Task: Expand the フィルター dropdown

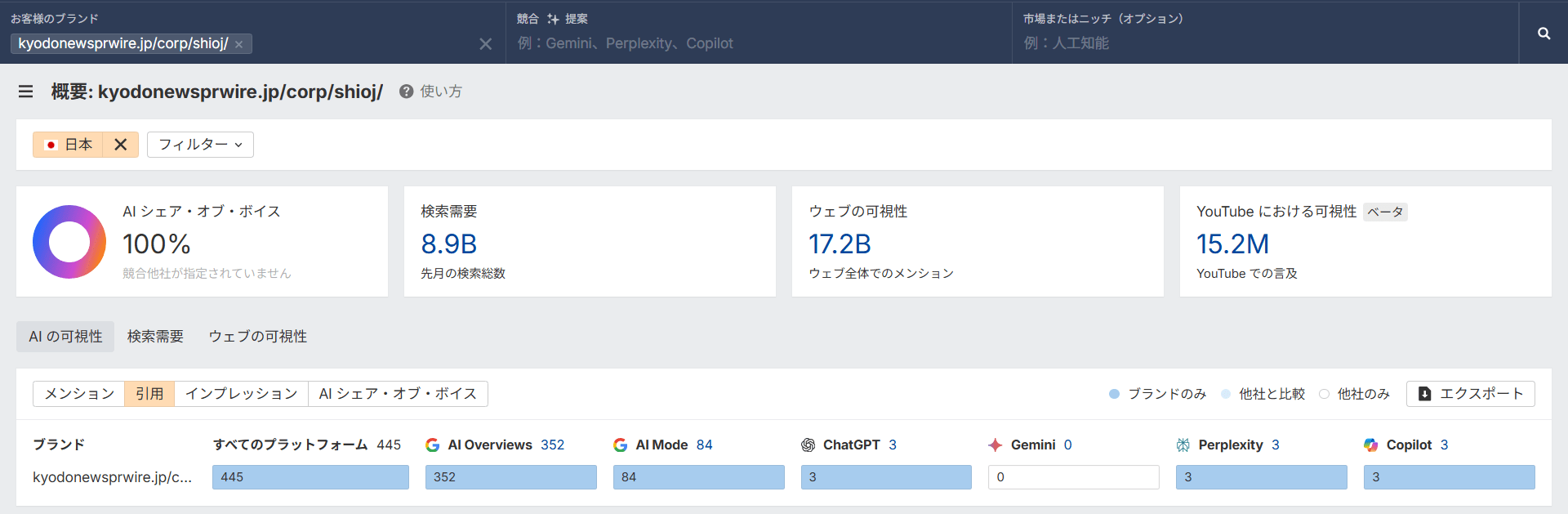Action: click(200, 145)
